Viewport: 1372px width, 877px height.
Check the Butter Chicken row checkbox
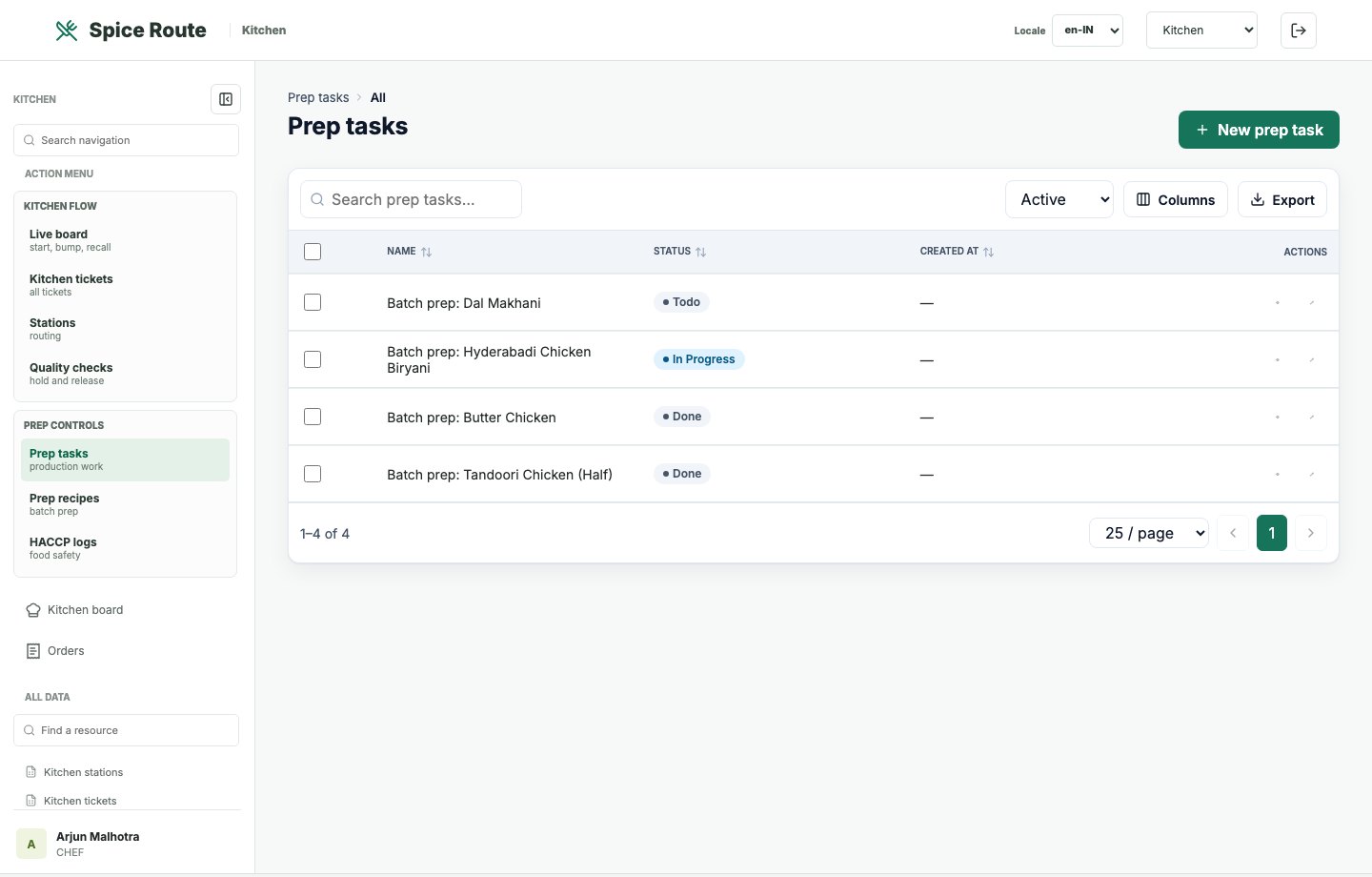[313, 417]
